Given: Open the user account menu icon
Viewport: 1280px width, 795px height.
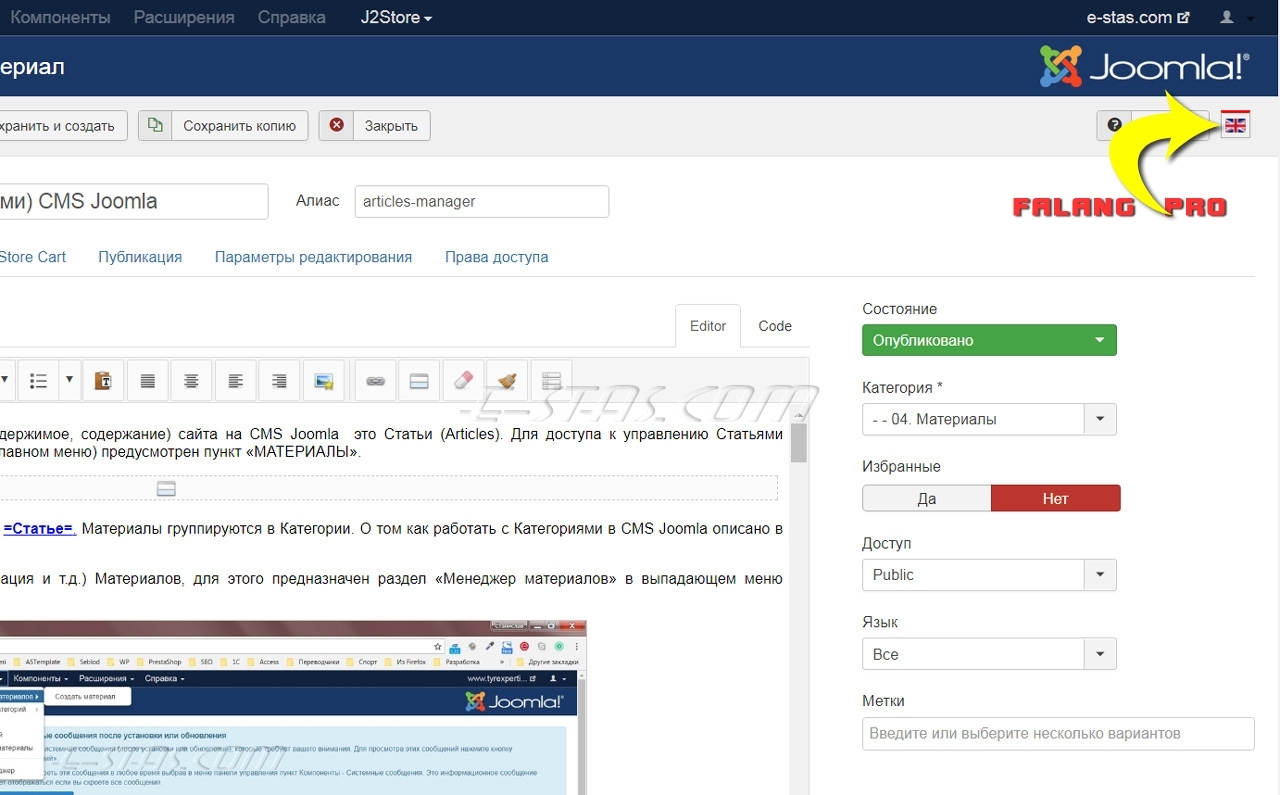Looking at the screenshot, I should coord(1234,17).
